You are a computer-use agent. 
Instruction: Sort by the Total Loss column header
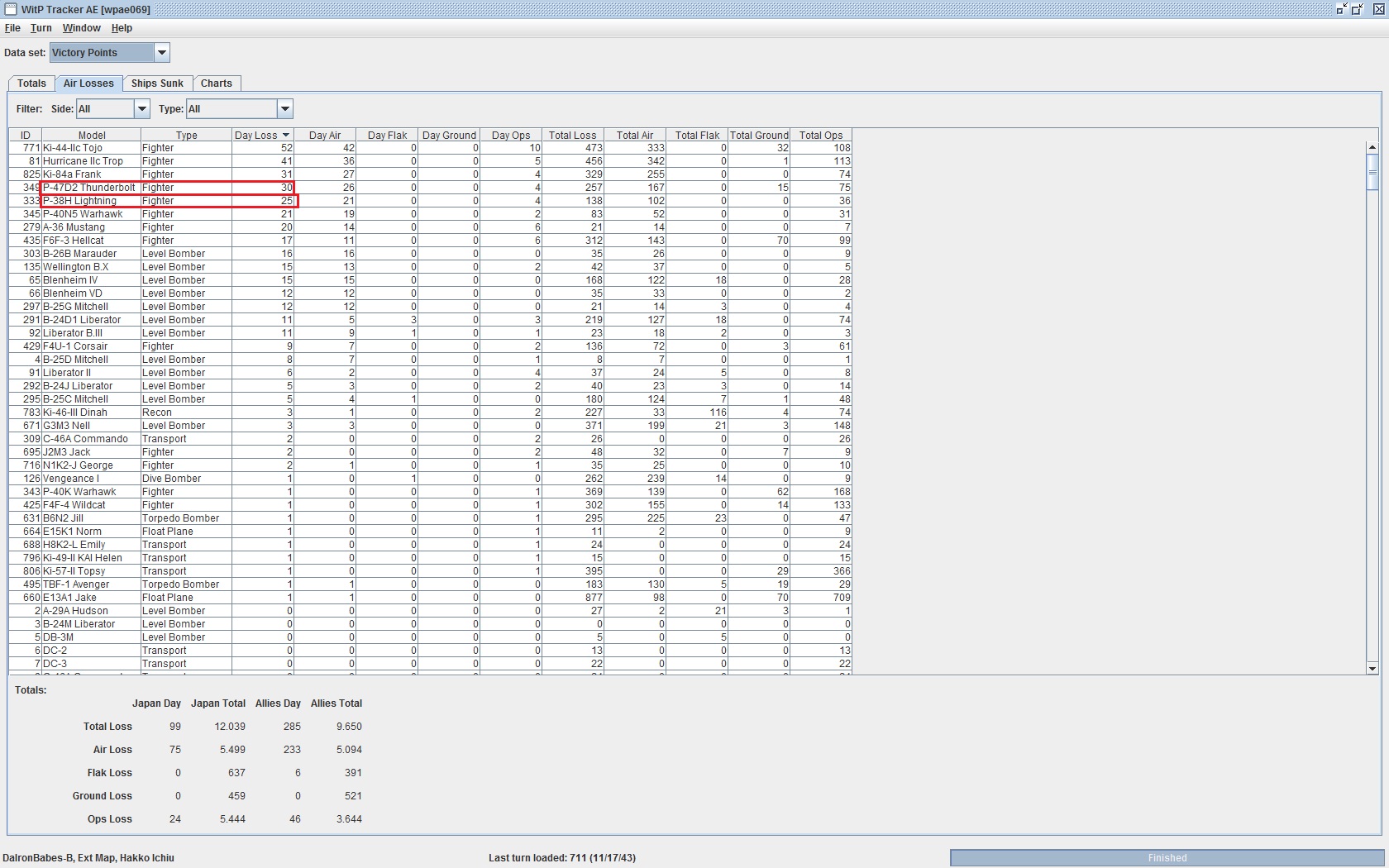point(573,136)
